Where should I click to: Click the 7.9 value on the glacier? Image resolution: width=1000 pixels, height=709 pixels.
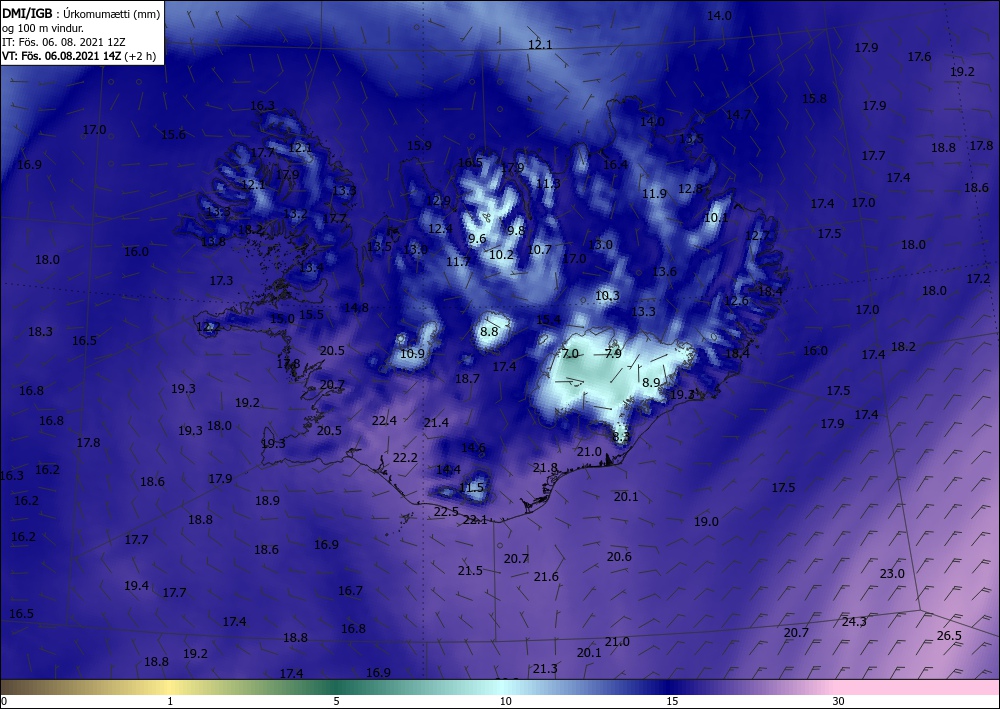[x=612, y=353]
